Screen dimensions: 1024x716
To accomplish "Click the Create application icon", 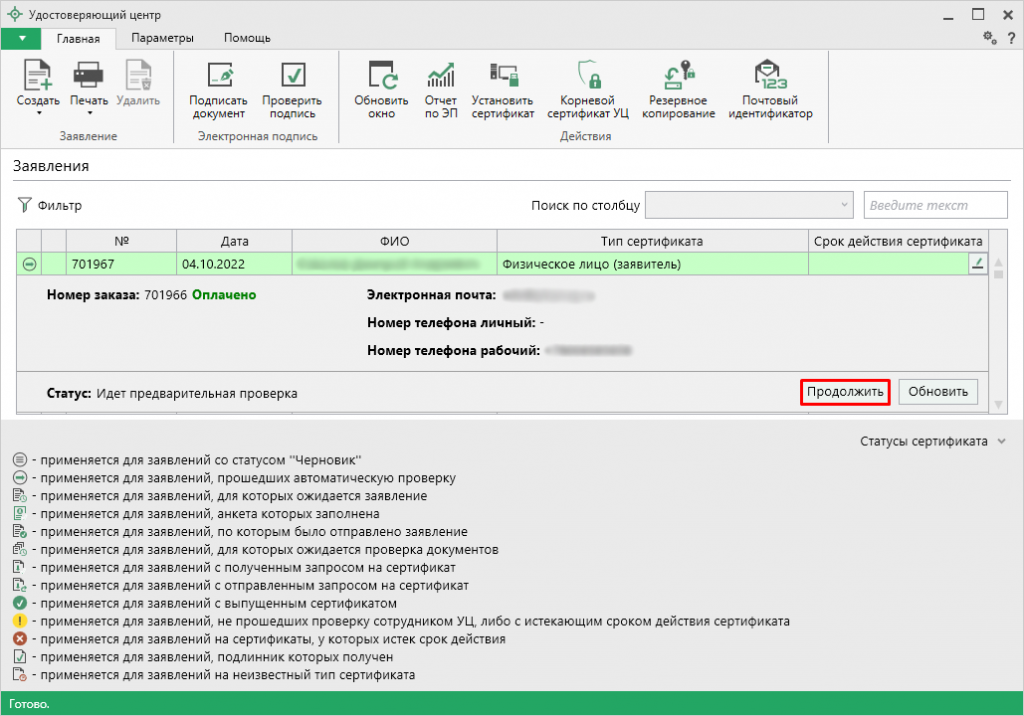I will tap(38, 76).
